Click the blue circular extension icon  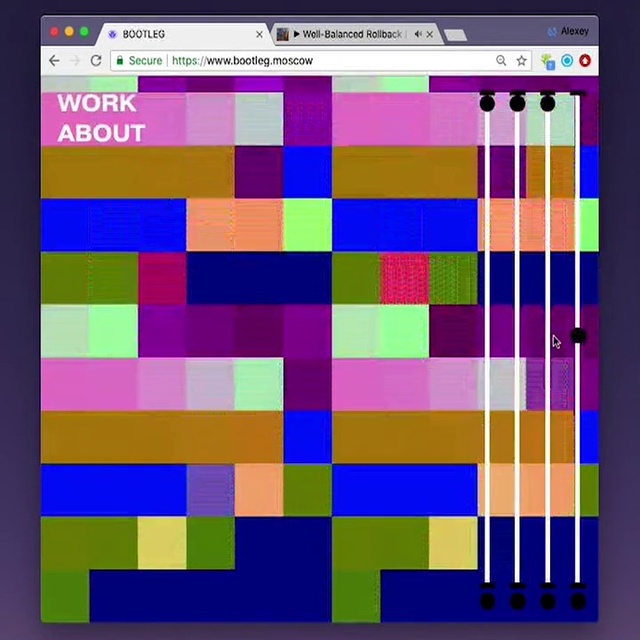point(567,61)
